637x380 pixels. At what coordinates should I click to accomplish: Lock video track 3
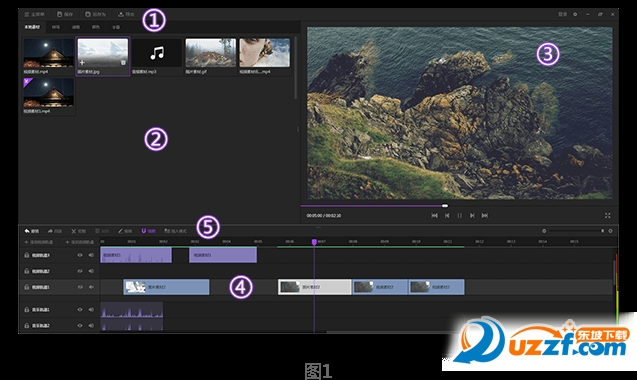26,255
